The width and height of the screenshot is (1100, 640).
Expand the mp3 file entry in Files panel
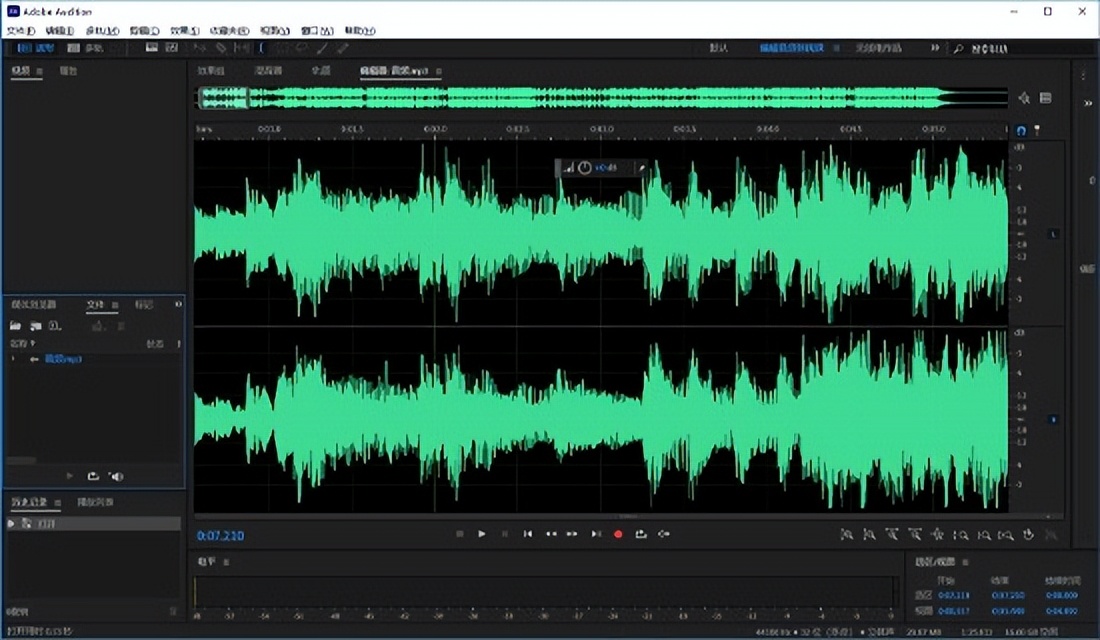[13, 358]
